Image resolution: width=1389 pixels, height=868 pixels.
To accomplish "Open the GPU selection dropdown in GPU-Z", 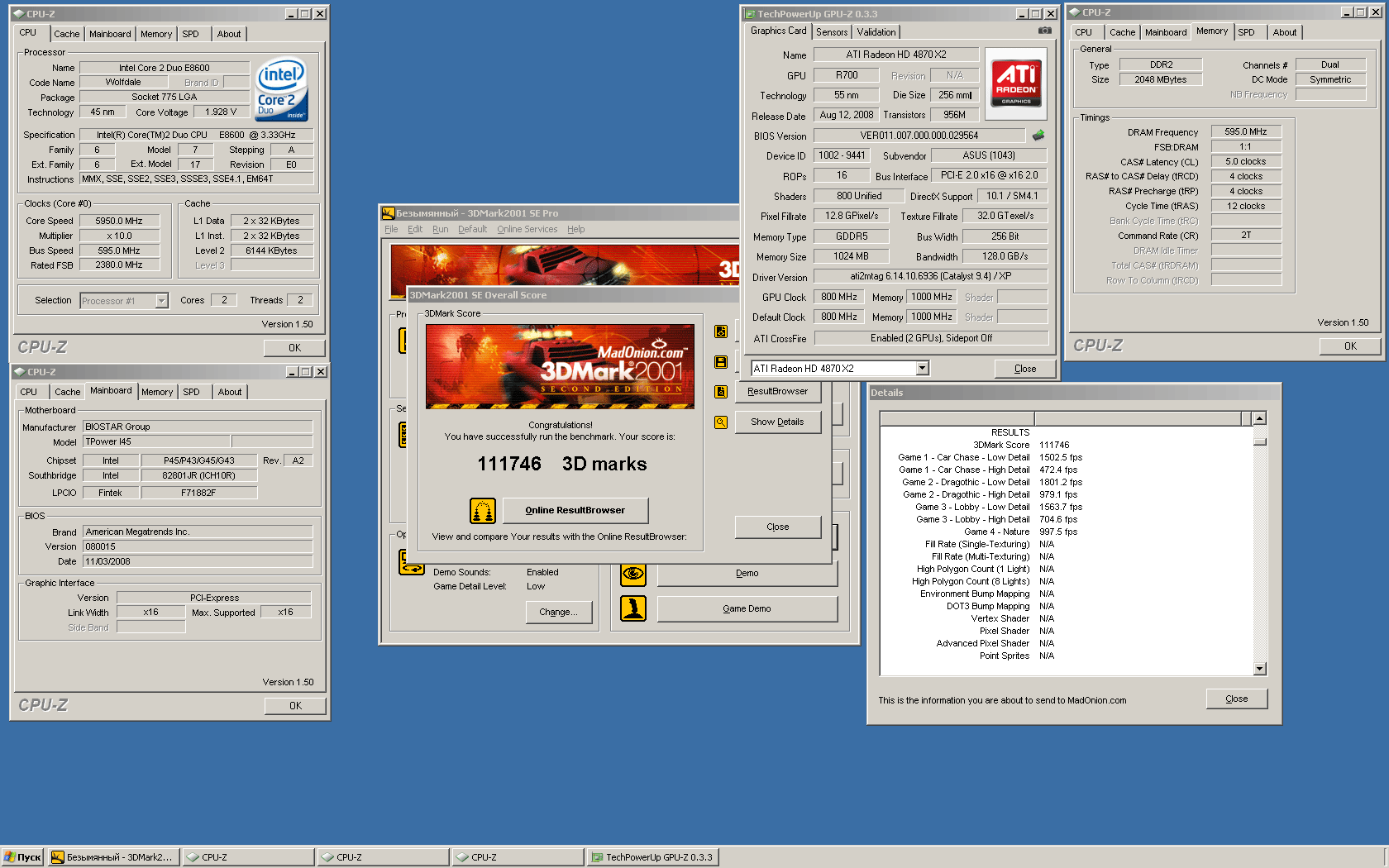I will click(x=923, y=369).
